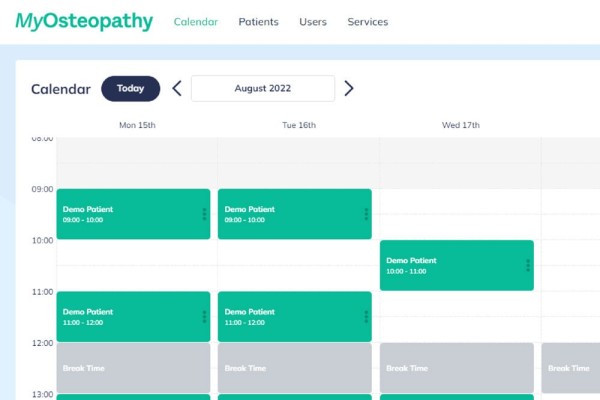Open options menu for Monday 11:00 appointment

coord(204,317)
